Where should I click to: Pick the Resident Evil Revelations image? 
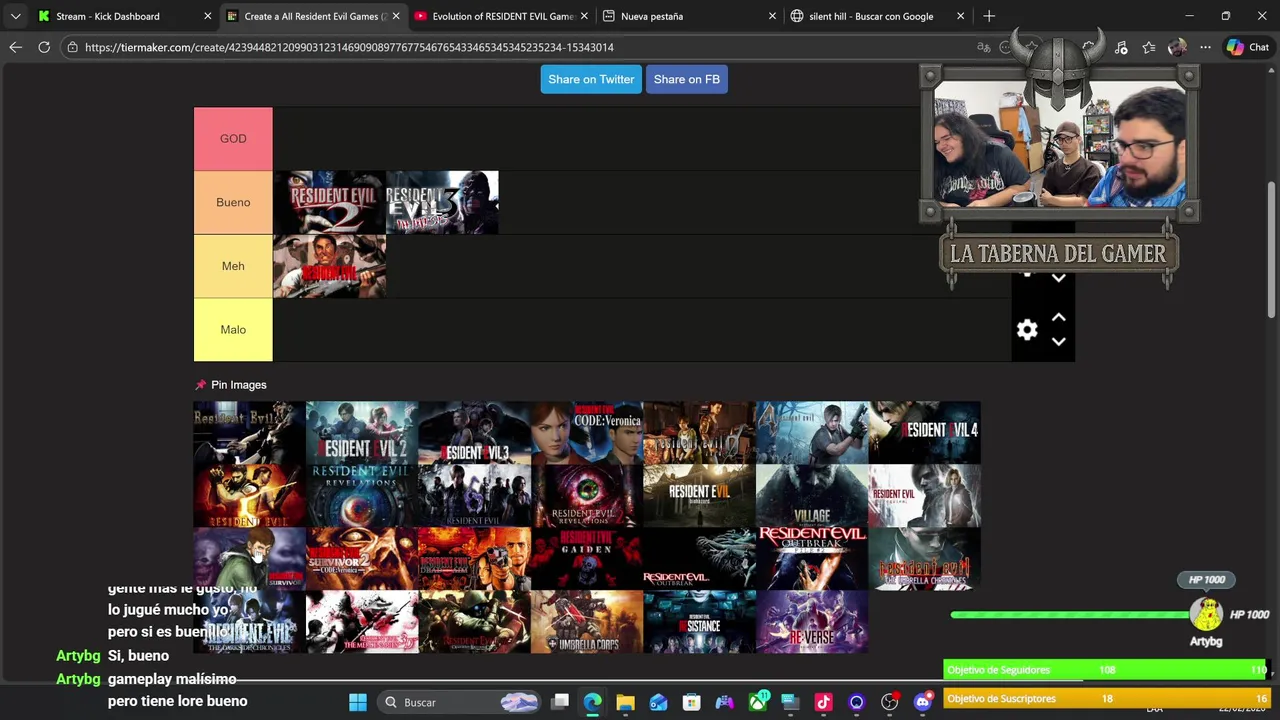point(362,496)
